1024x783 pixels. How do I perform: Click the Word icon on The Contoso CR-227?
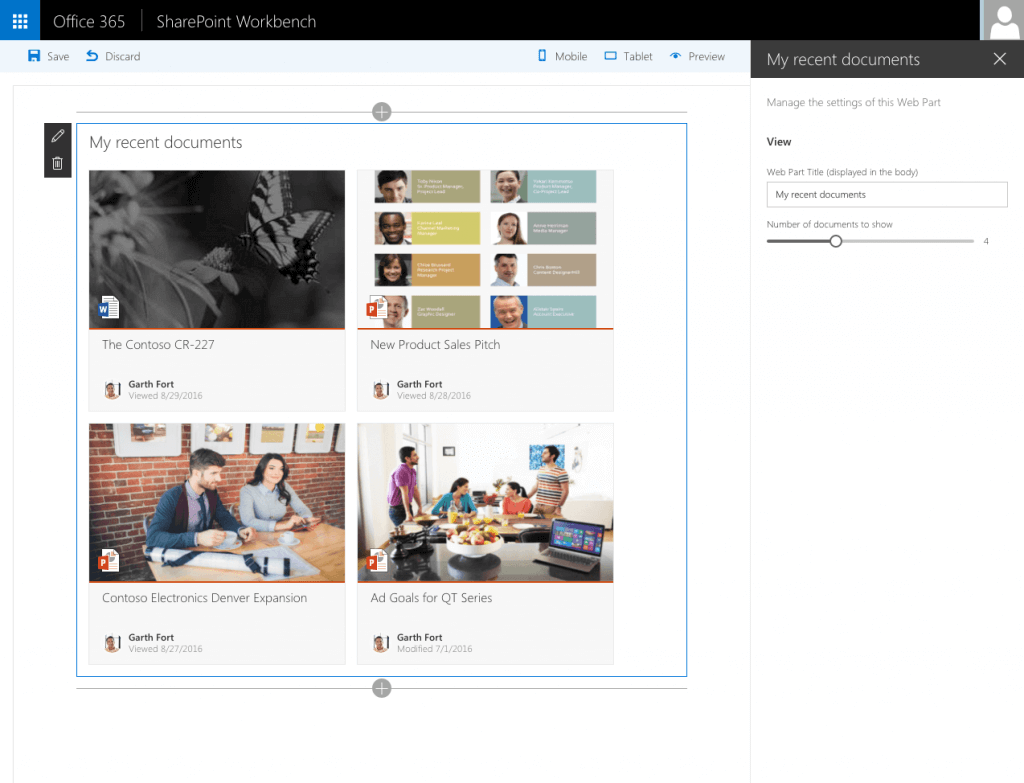click(x=108, y=308)
